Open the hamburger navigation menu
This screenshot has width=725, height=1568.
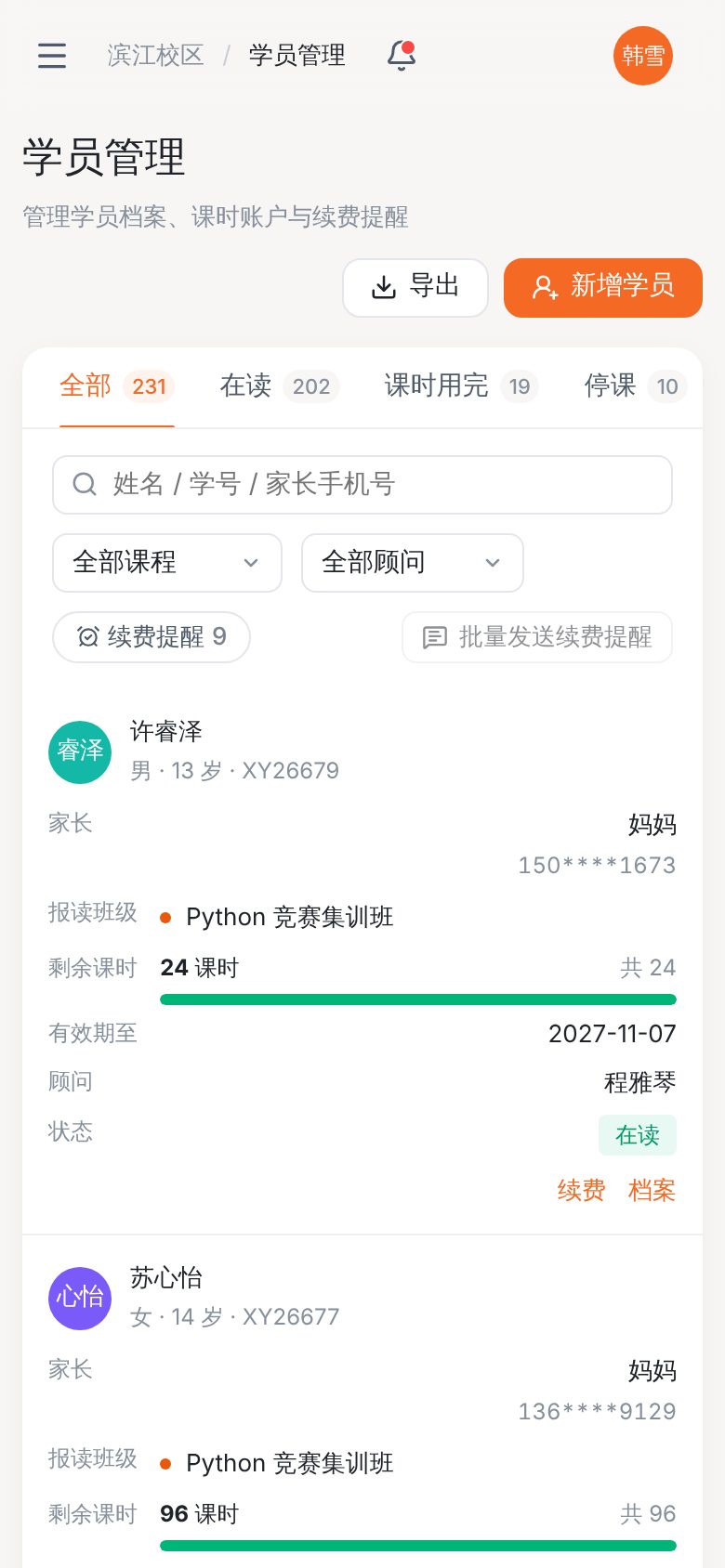(x=52, y=56)
